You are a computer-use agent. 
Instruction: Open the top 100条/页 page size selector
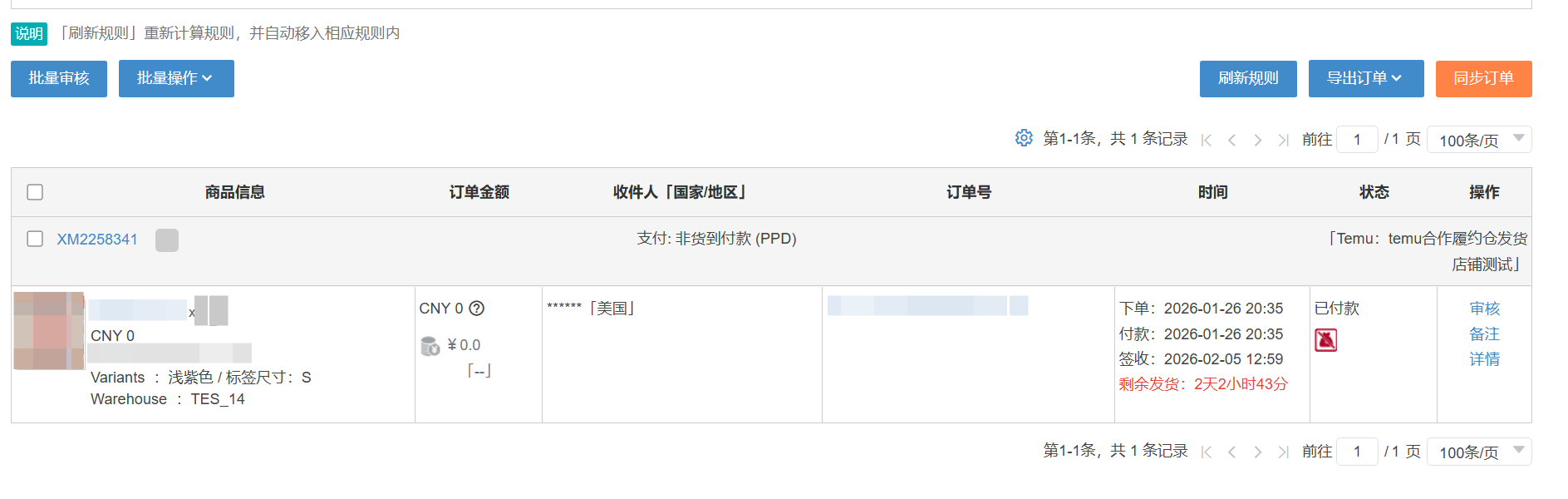tap(1478, 140)
